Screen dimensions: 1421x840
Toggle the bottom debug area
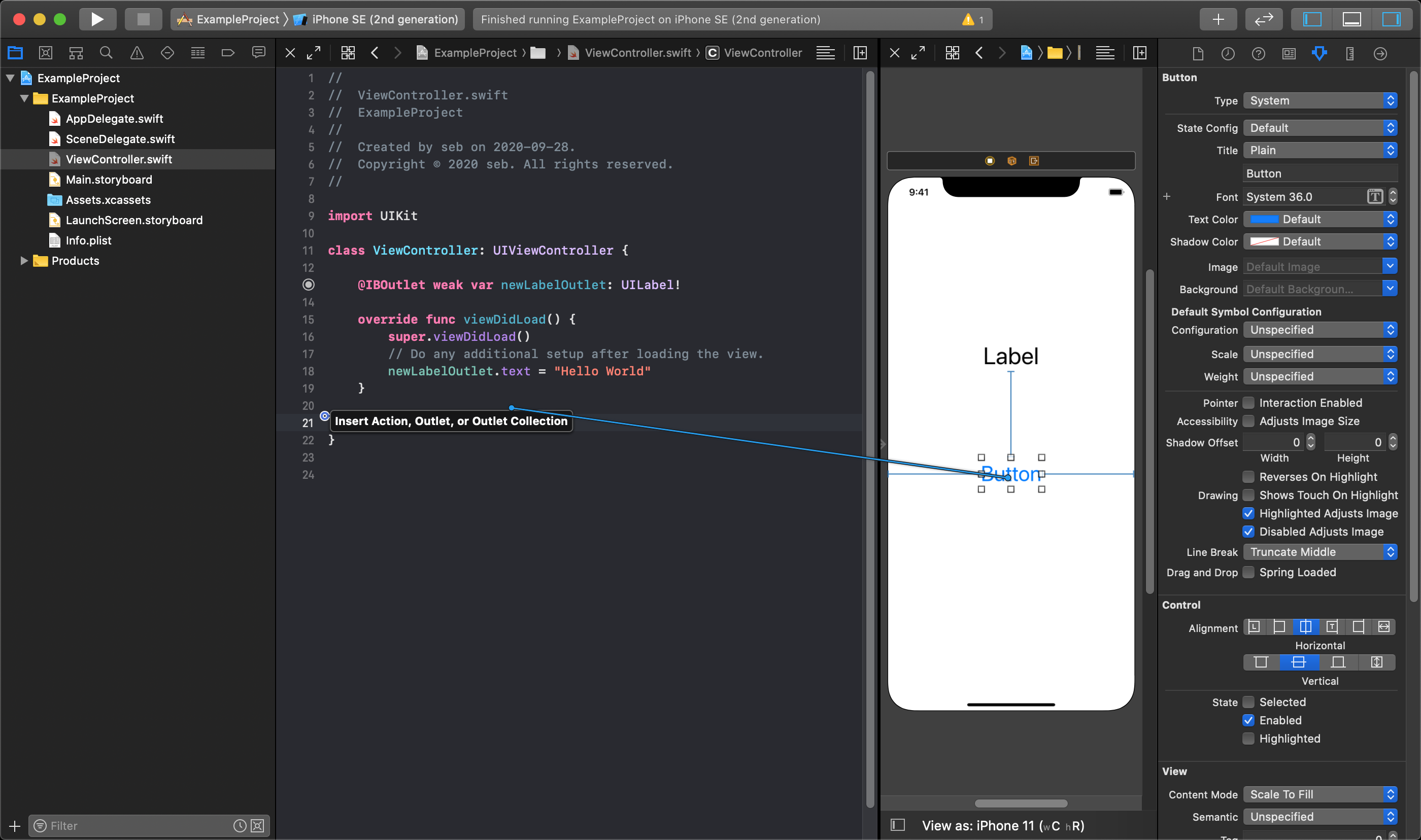[1352, 19]
